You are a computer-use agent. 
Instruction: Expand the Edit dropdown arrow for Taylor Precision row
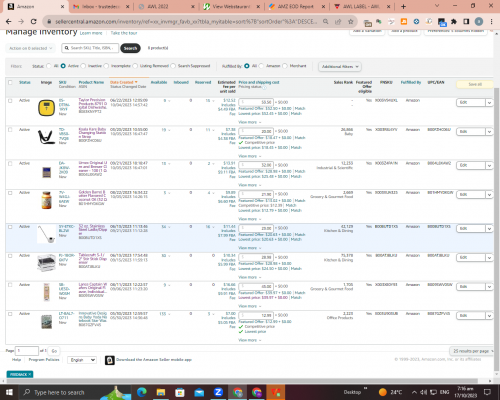coord(489,103)
